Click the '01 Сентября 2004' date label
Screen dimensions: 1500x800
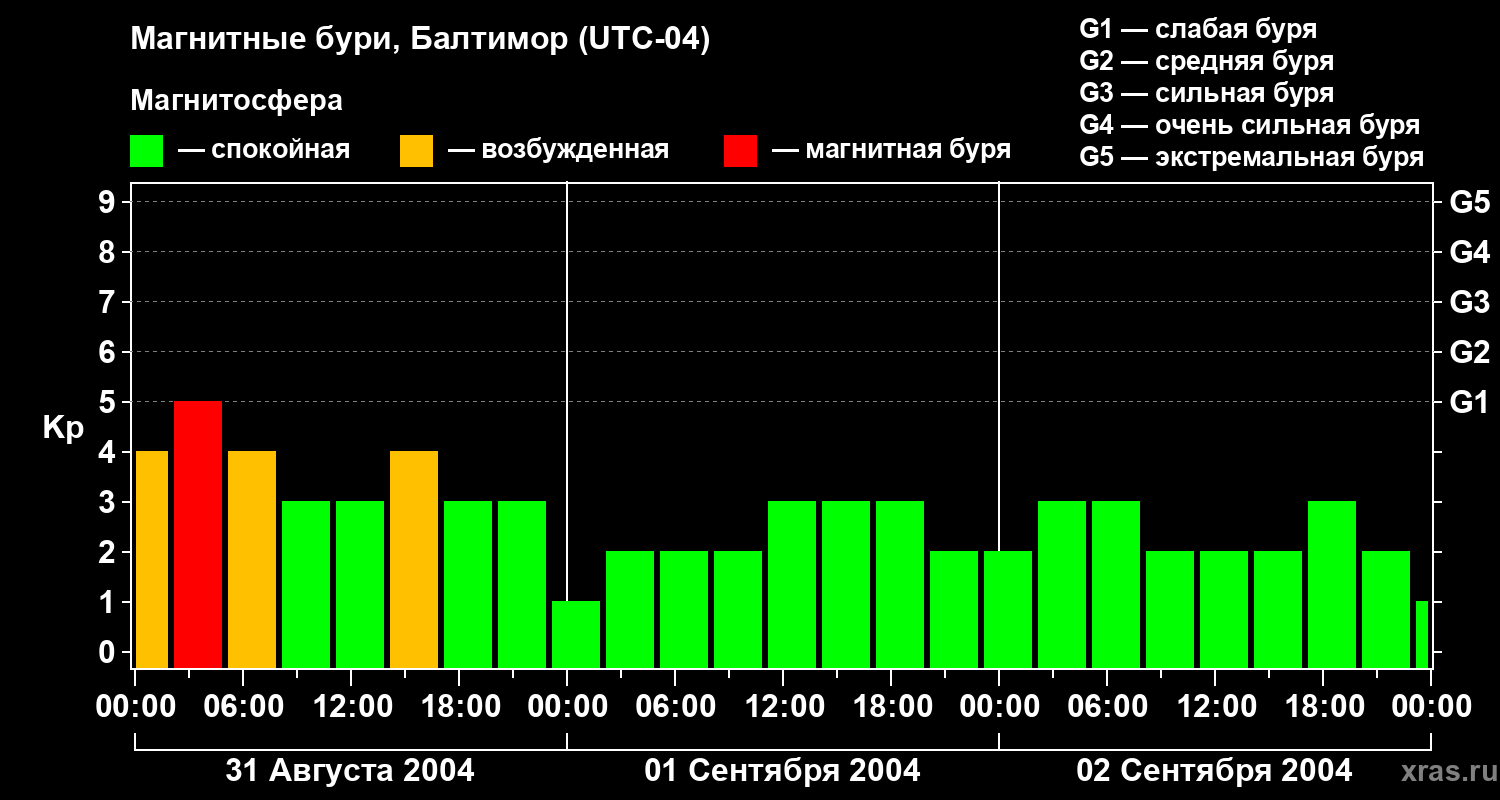coord(782,771)
